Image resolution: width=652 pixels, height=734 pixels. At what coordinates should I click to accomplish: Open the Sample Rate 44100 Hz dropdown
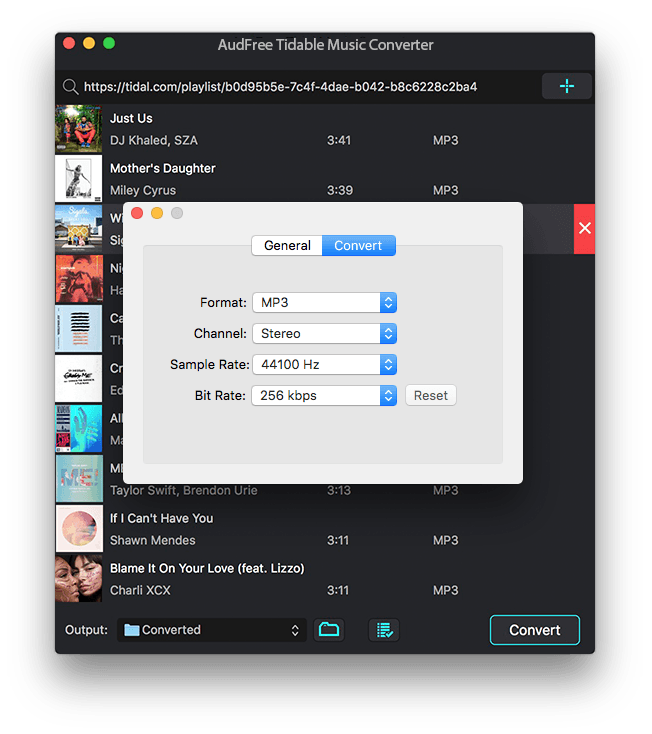pos(324,364)
